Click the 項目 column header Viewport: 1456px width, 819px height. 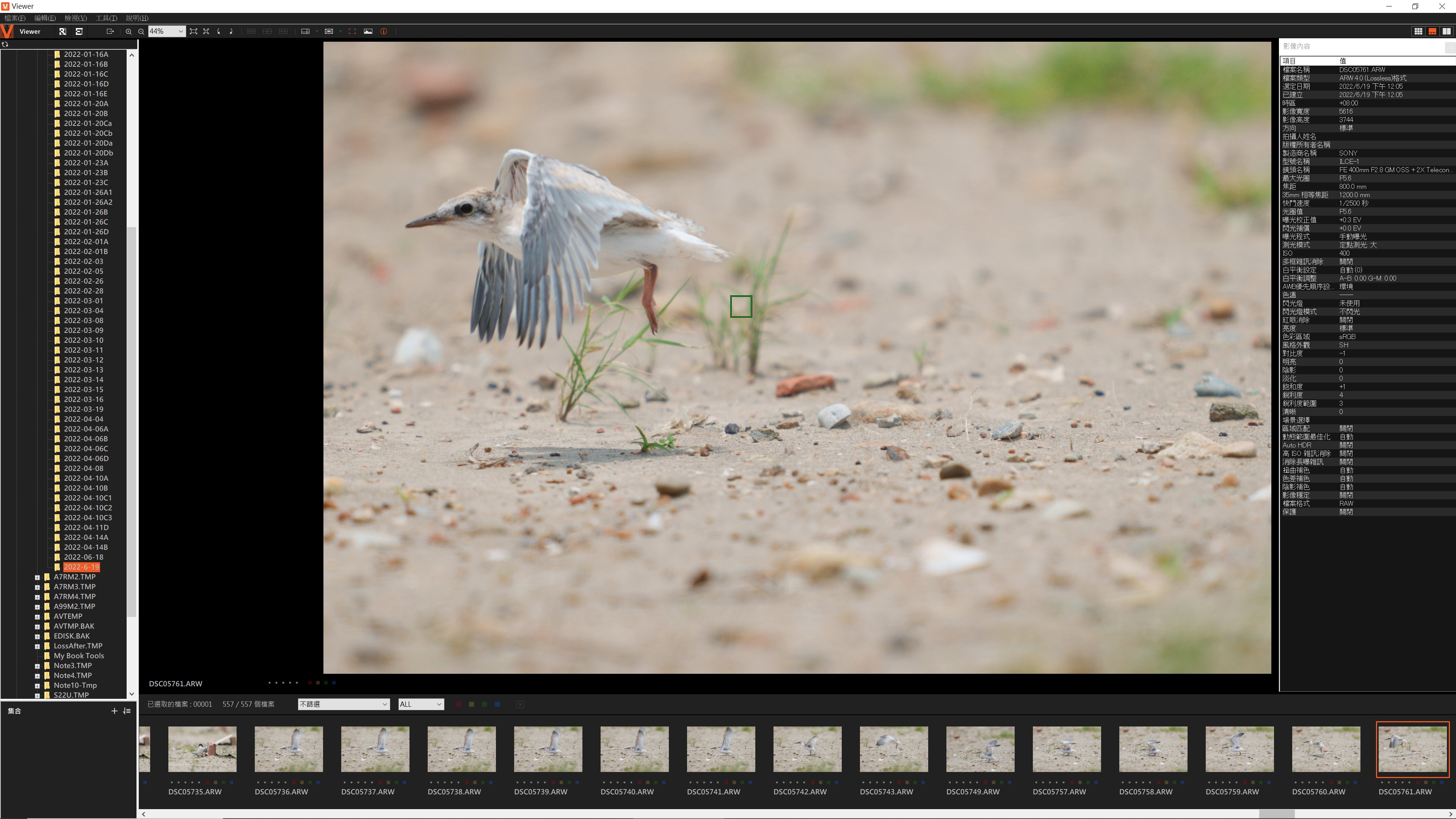point(1308,61)
